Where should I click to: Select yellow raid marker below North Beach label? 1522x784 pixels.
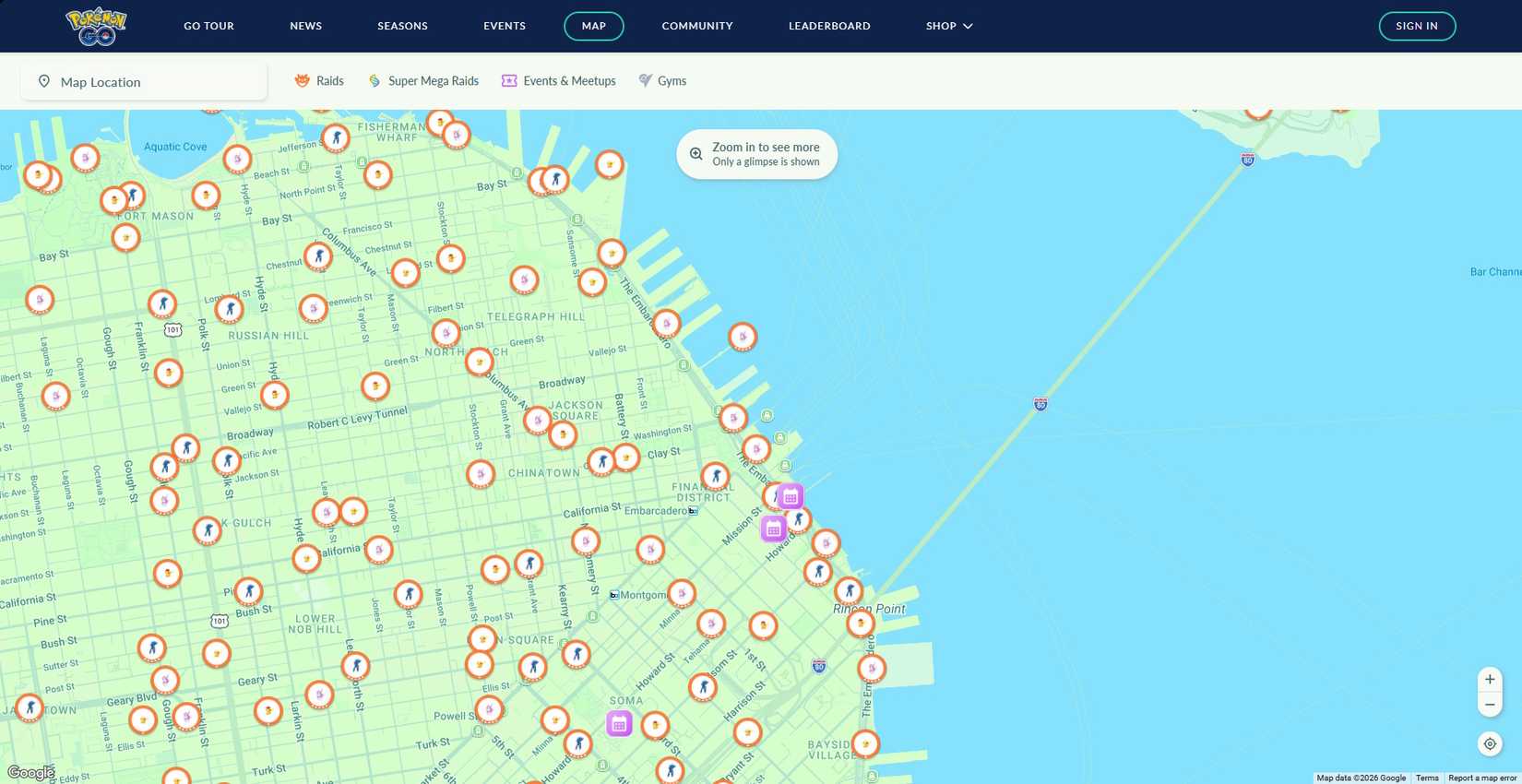pos(480,362)
